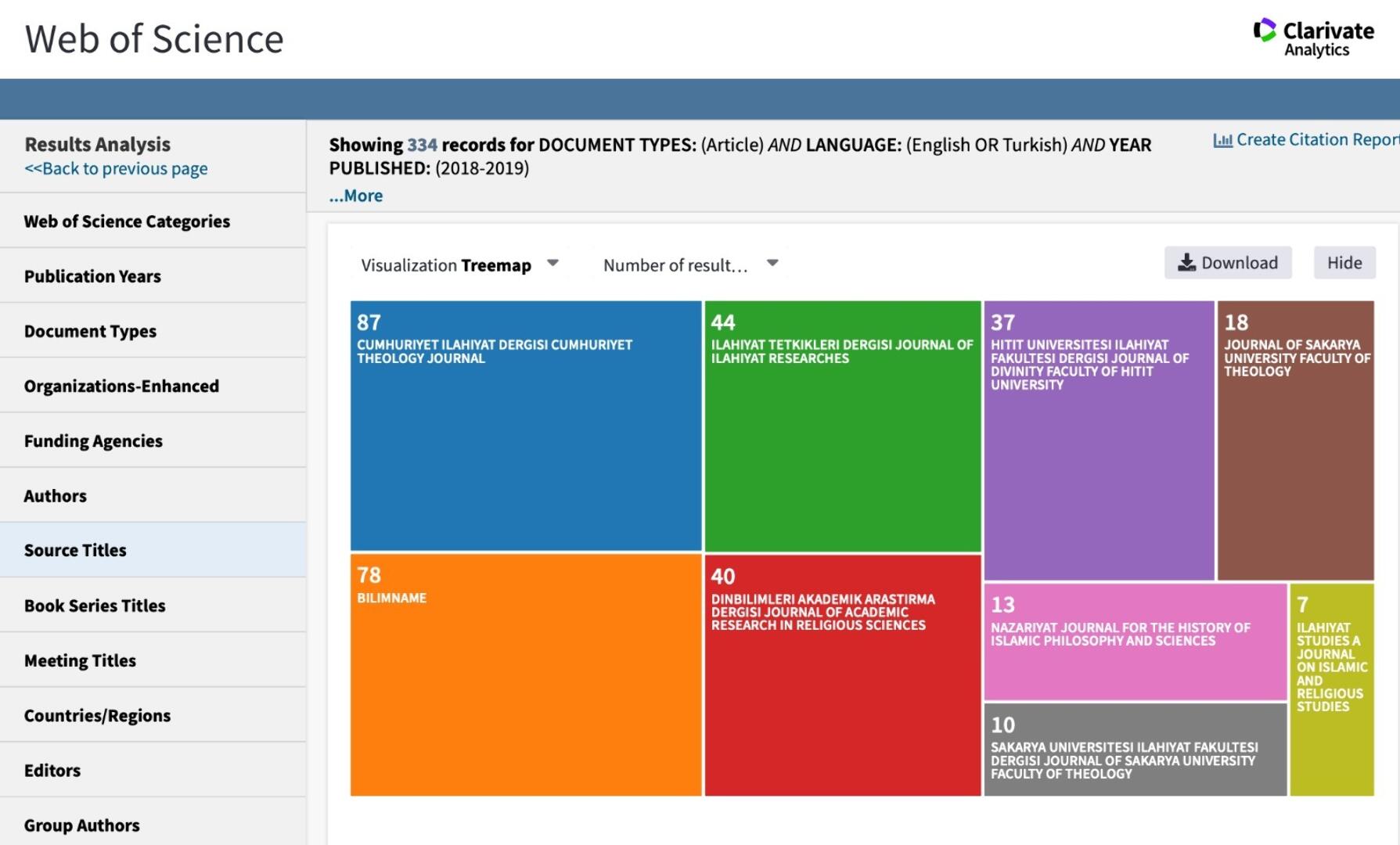The width and height of the screenshot is (1400, 845).
Task: Open Group Authors analysis option
Action: [153, 822]
